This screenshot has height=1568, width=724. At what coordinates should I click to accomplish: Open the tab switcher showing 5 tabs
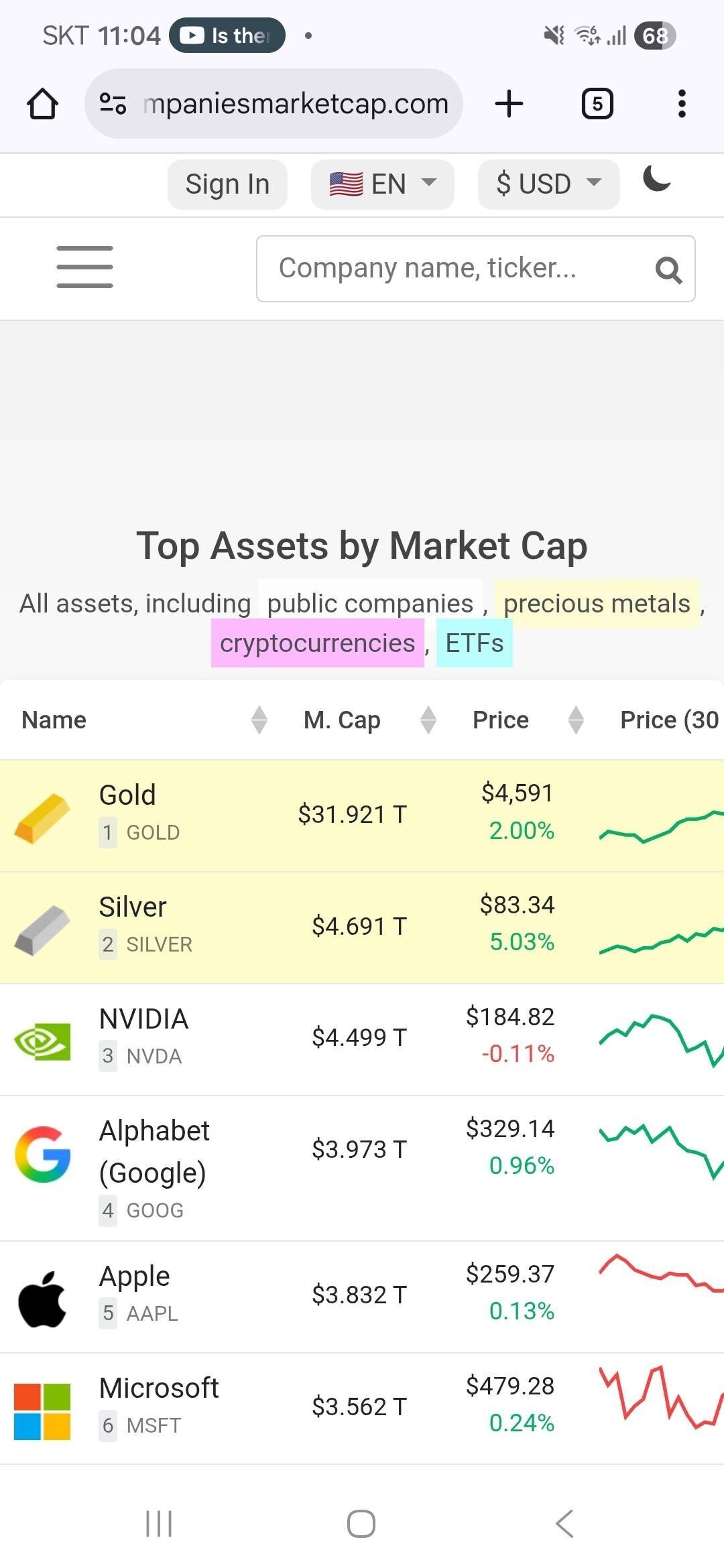coord(597,104)
